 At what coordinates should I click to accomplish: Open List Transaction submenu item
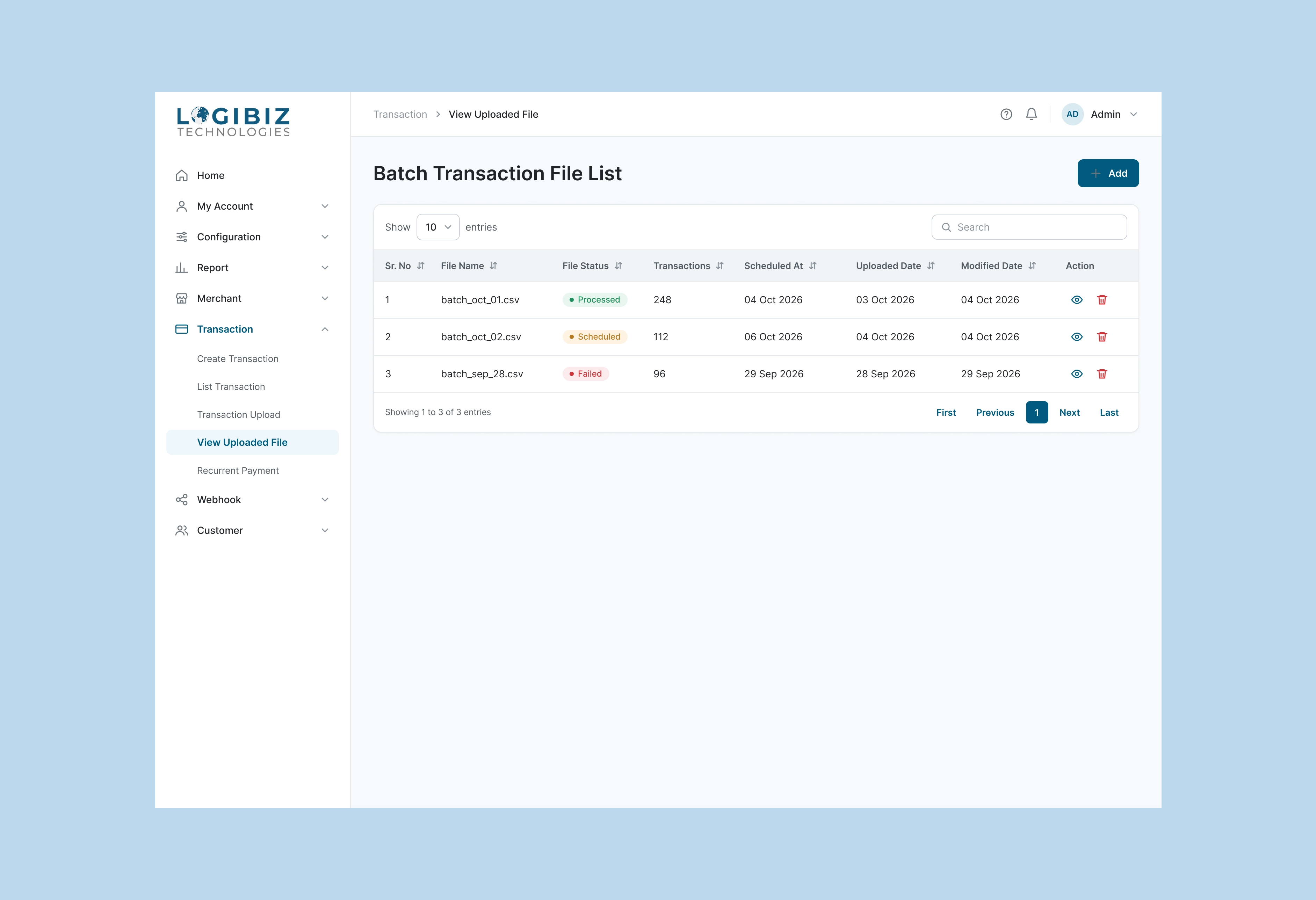pos(231,387)
